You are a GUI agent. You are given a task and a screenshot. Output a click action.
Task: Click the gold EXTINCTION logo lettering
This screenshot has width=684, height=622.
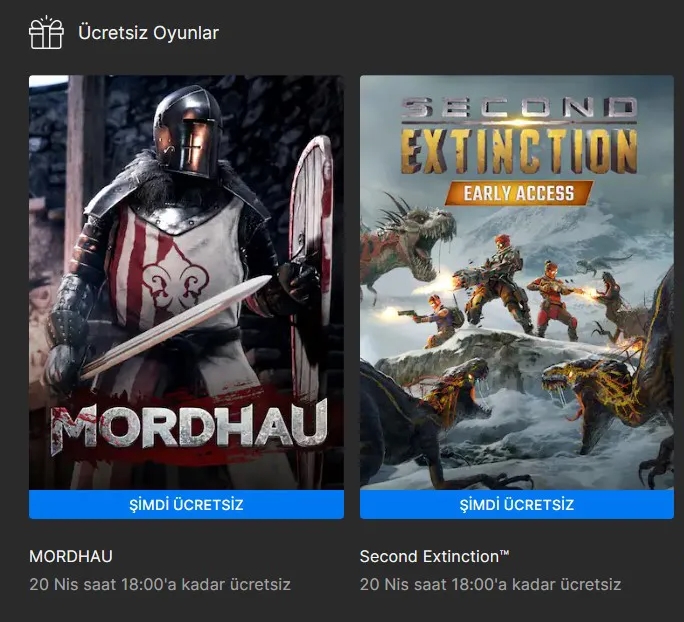[519, 151]
